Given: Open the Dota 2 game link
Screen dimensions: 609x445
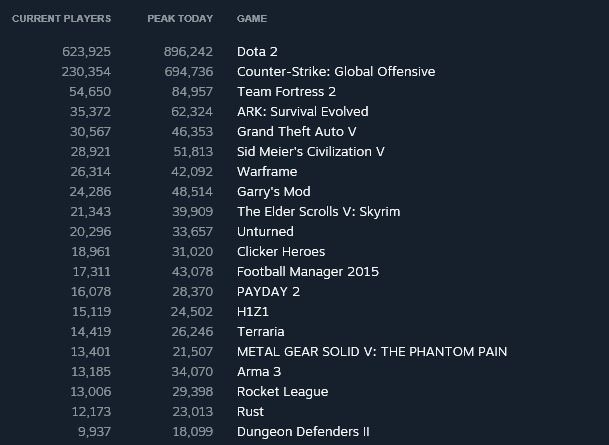Looking at the screenshot, I should click(x=257, y=52).
